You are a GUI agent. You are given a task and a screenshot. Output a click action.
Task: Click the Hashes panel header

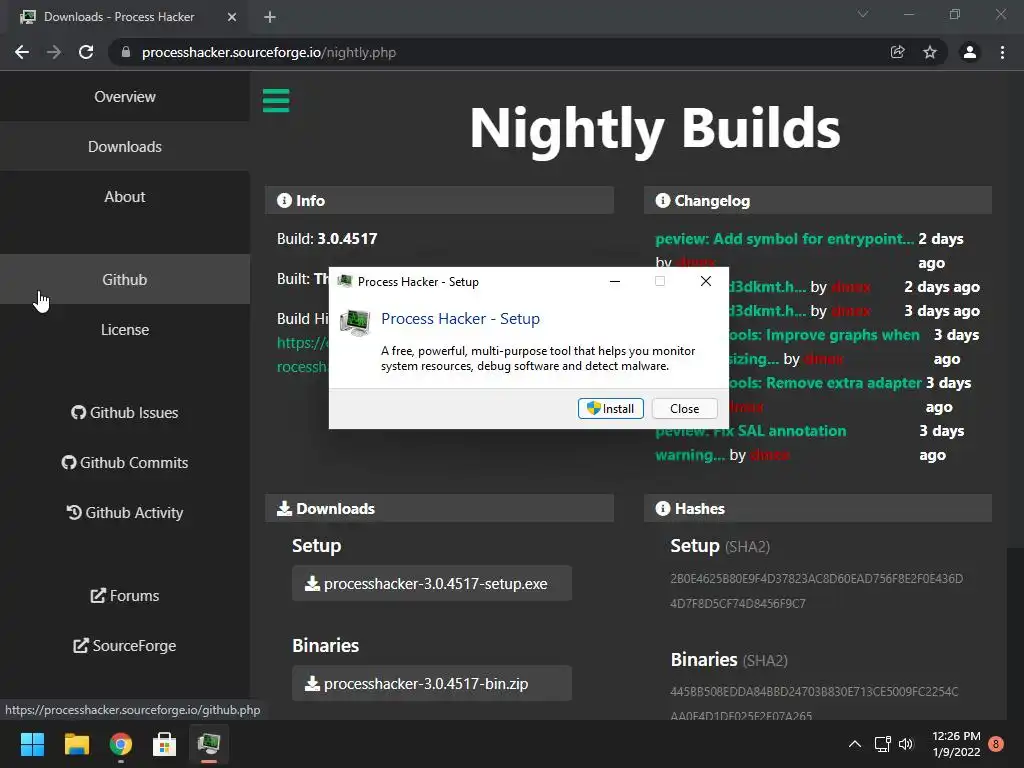click(x=818, y=508)
